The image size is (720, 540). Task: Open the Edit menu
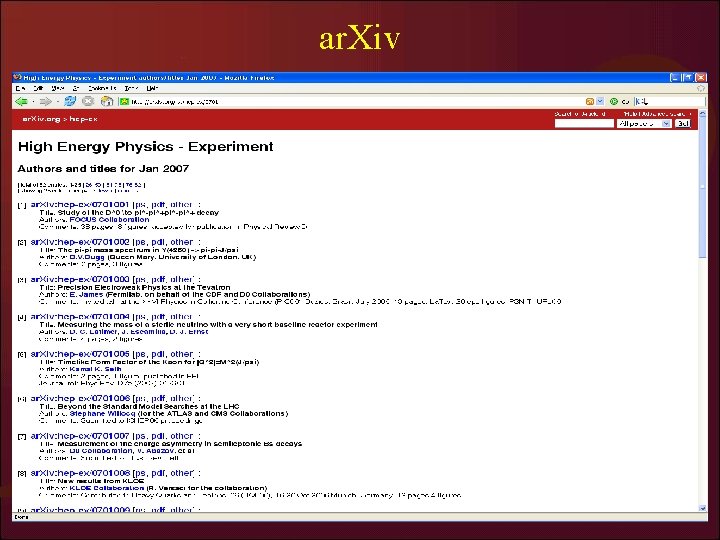point(38,88)
